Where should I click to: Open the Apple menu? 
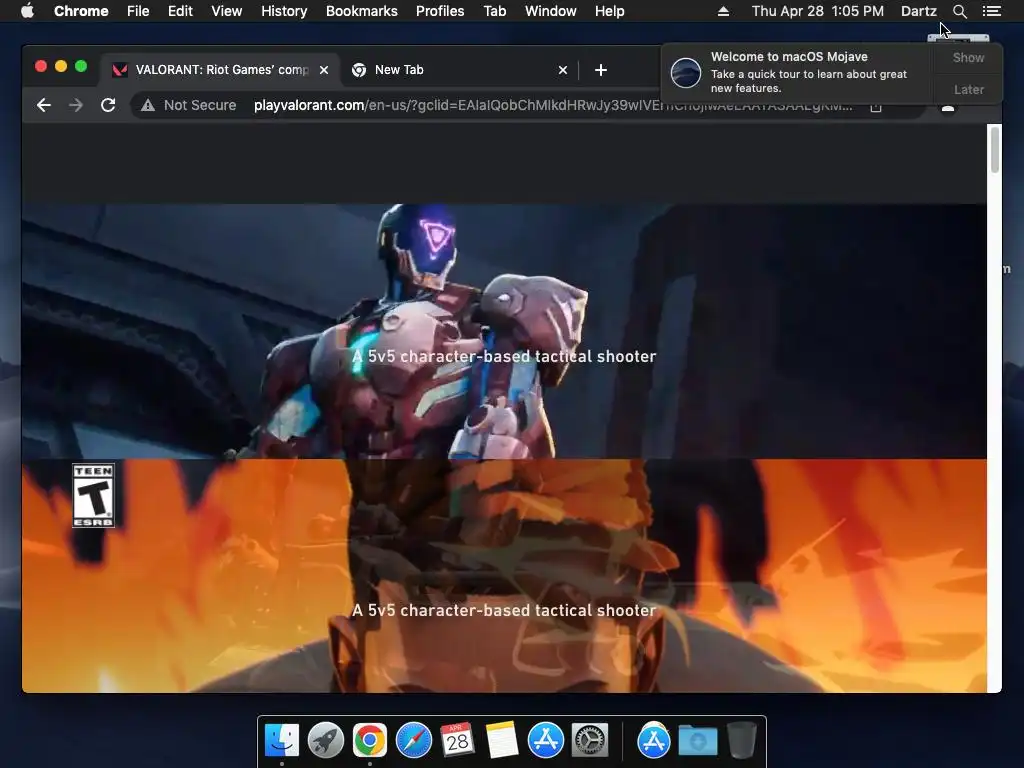click(x=27, y=11)
